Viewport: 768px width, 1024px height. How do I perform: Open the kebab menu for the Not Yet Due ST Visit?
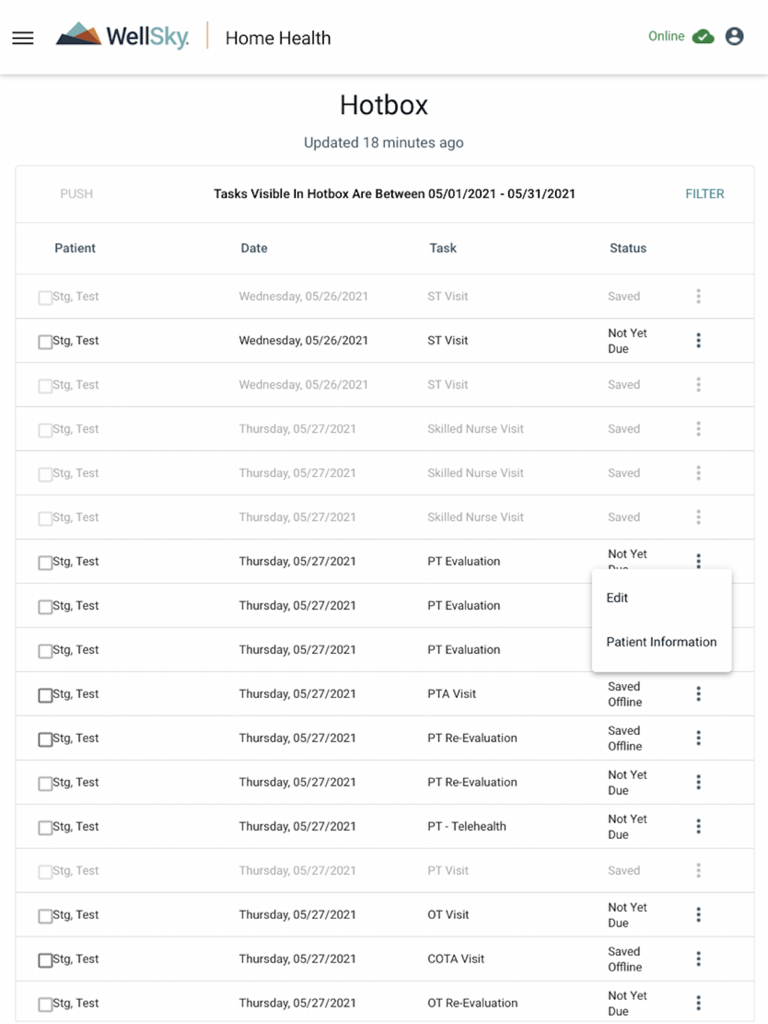(x=698, y=340)
